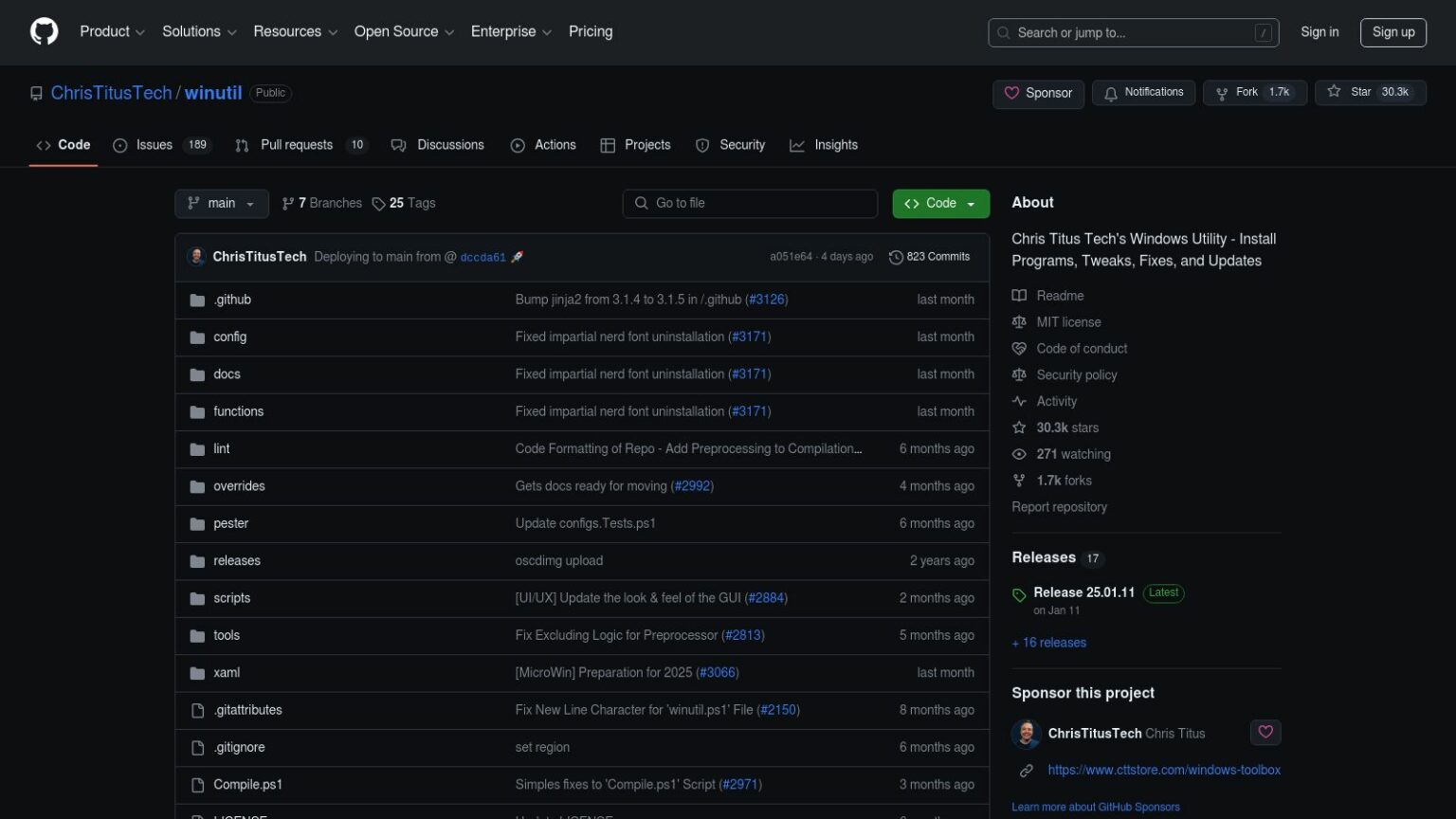Go to the Actions tab
The image size is (1456, 819).
click(543, 145)
